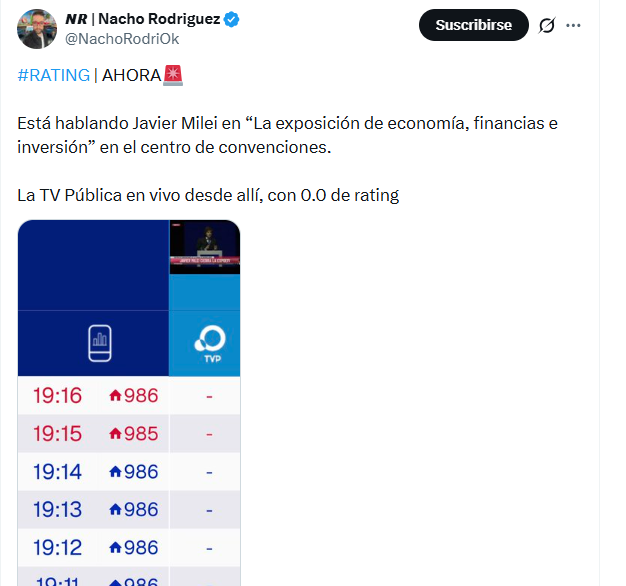Image resolution: width=626 pixels, height=586 pixels.
Task: Click the blue house icon in the 19:14 row
Action: tap(115, 472)
